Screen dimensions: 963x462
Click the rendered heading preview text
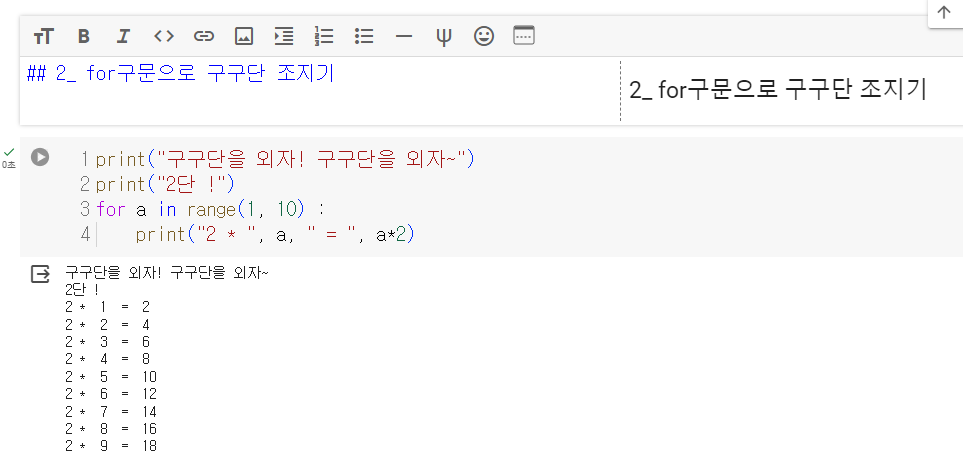(778, 90)
